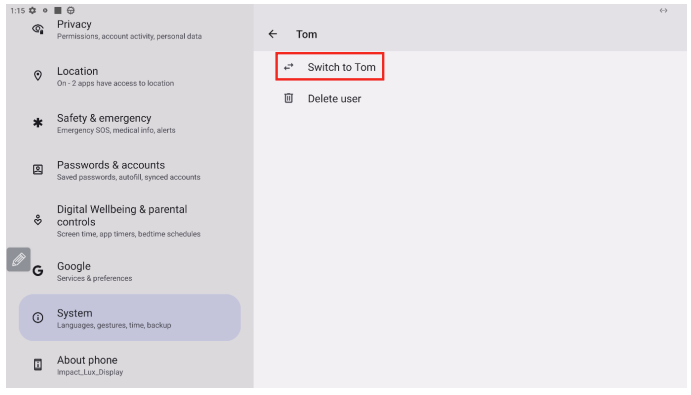Image resolution: width=691 pixels, height=395 pixels.
Task: Click the Privacy eye icon
Action: tap(38, 29)
